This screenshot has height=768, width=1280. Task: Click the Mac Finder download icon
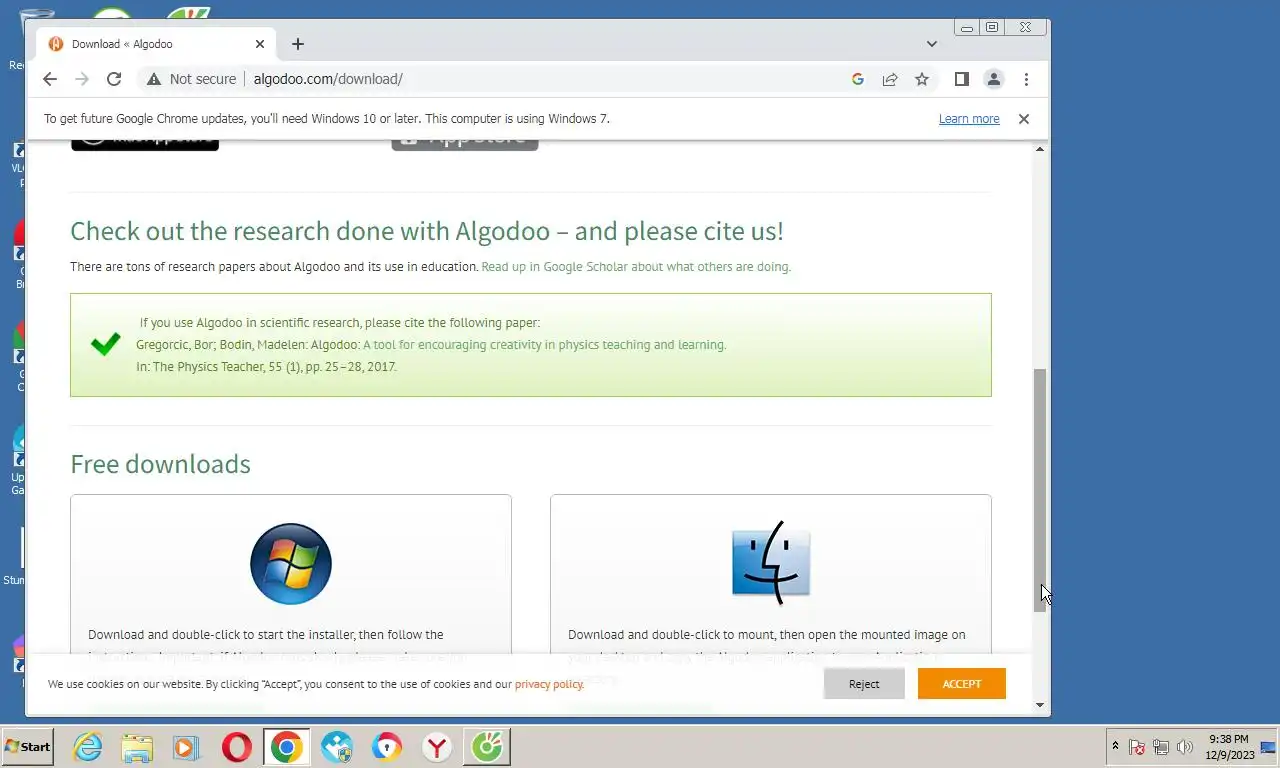click(x=771, y=563)
